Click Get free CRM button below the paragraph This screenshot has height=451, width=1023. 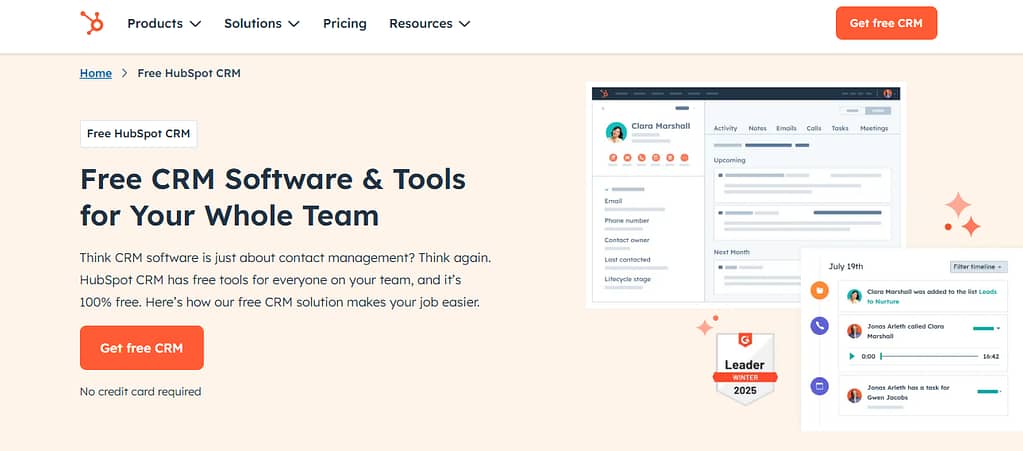coord(142,348)
